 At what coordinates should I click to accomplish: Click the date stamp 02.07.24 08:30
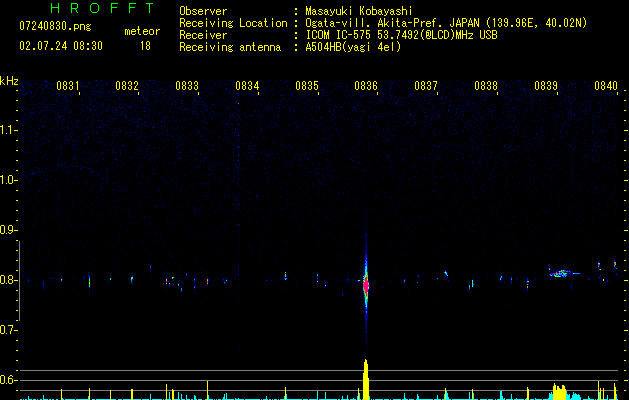click(61, 46)
